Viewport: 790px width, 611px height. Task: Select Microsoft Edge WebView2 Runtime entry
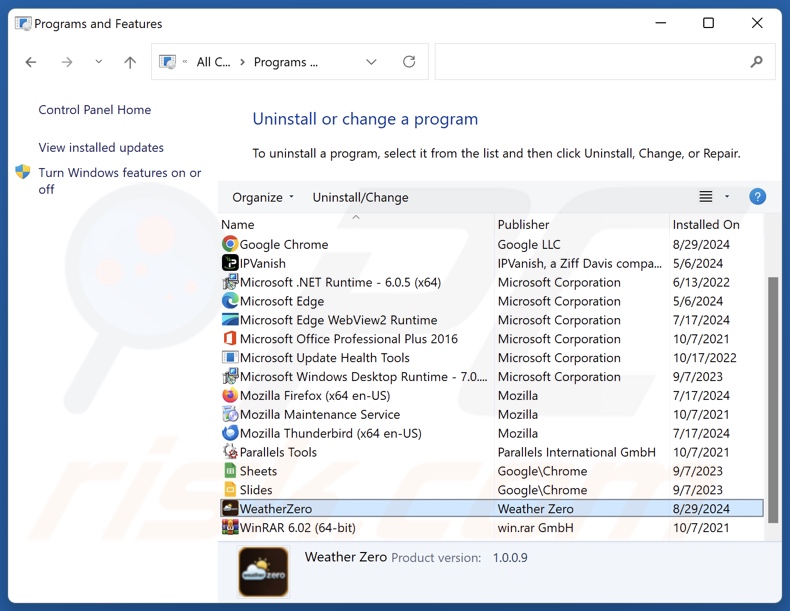point(339,320)
